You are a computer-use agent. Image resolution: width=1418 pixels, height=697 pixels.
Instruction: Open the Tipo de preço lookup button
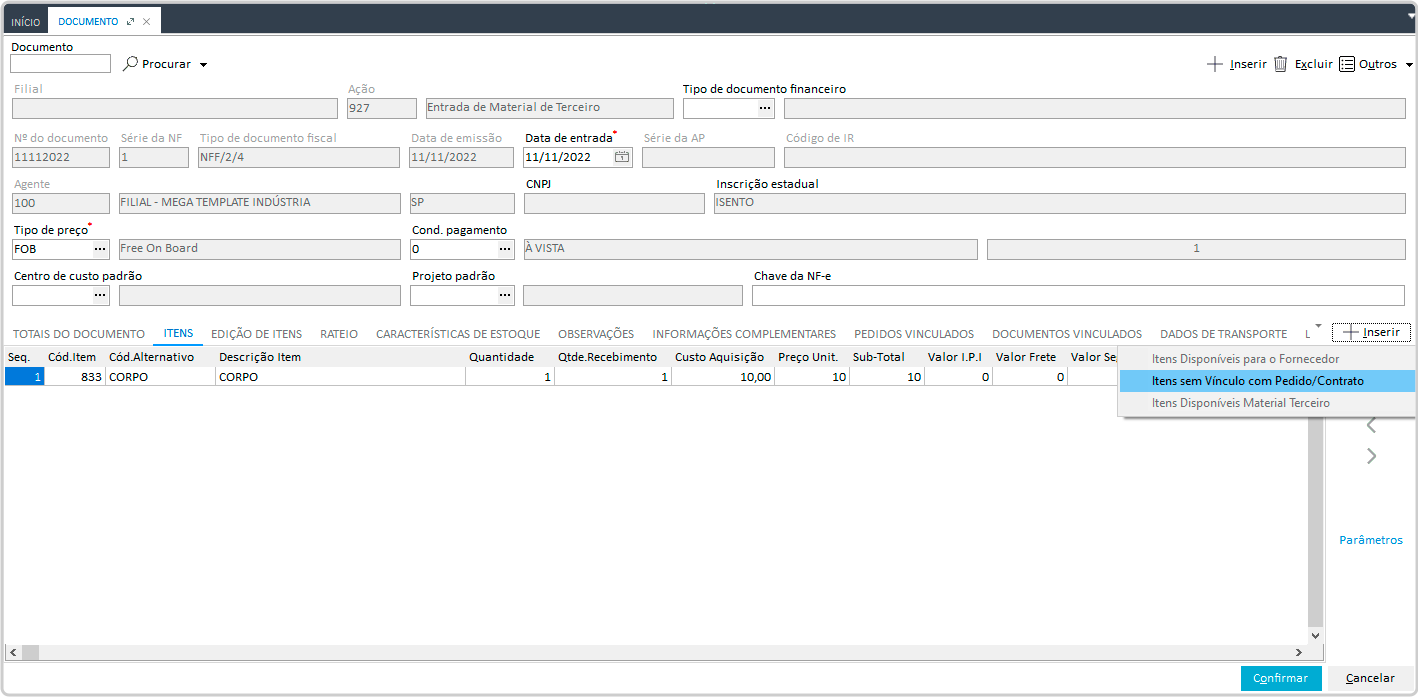[100, 249]
